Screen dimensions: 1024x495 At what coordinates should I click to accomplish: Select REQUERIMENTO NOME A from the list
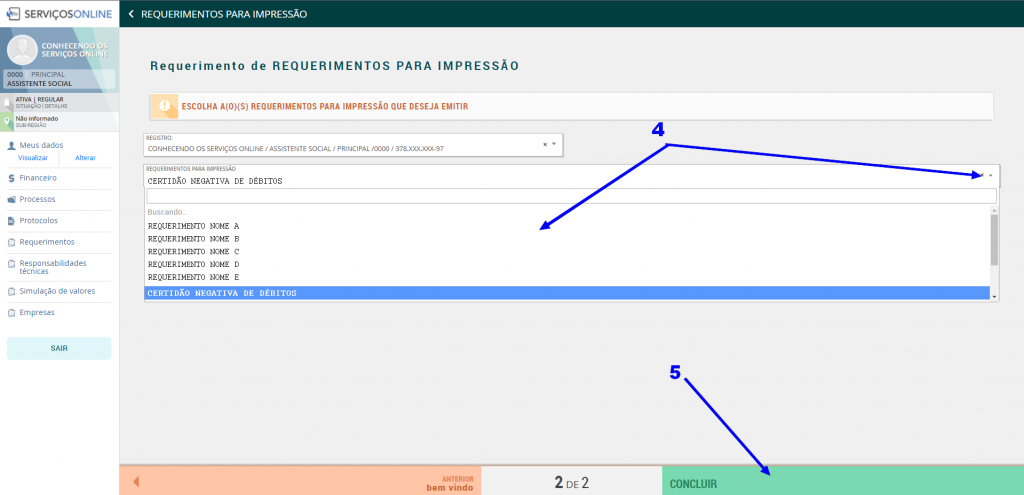point(193,226)
